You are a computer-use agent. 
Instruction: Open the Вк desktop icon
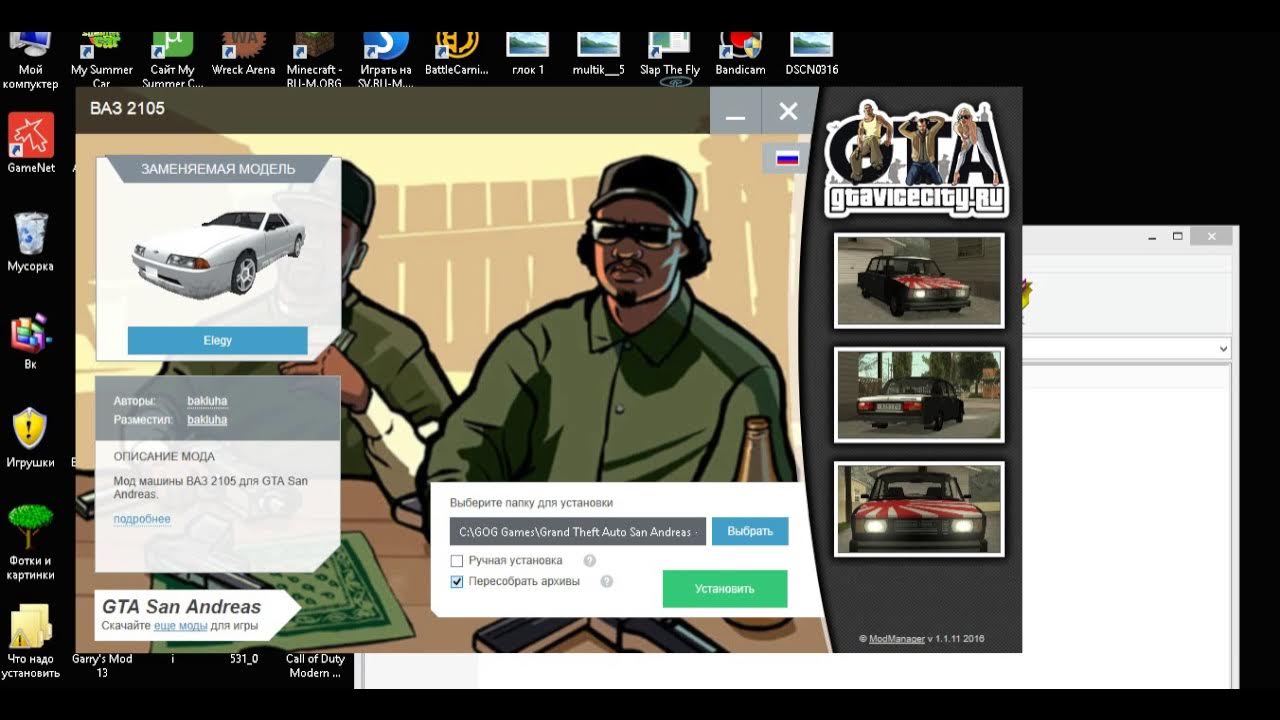[x=31, y=340]
